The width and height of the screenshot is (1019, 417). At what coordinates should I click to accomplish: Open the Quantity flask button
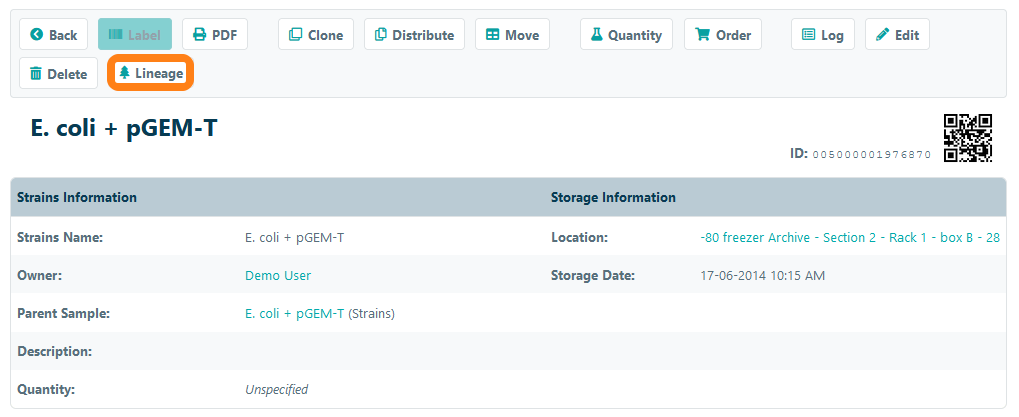click(626, 35)
